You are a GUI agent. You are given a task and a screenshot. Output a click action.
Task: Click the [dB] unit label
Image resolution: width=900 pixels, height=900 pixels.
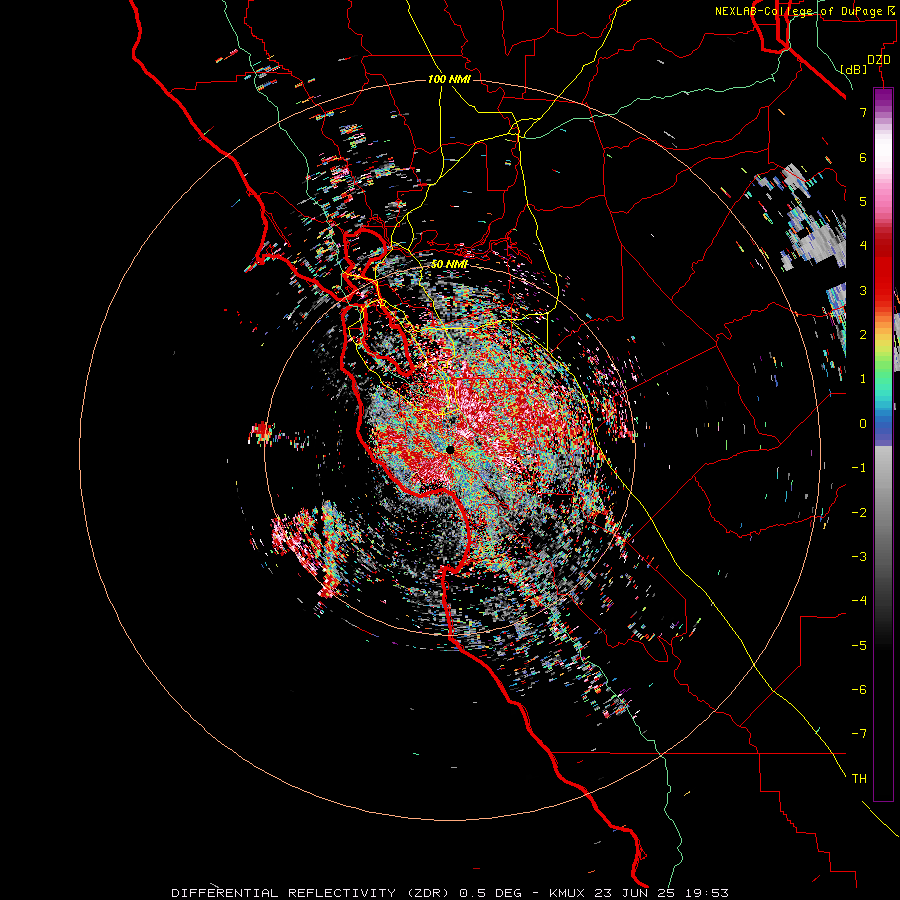(854, 69)
